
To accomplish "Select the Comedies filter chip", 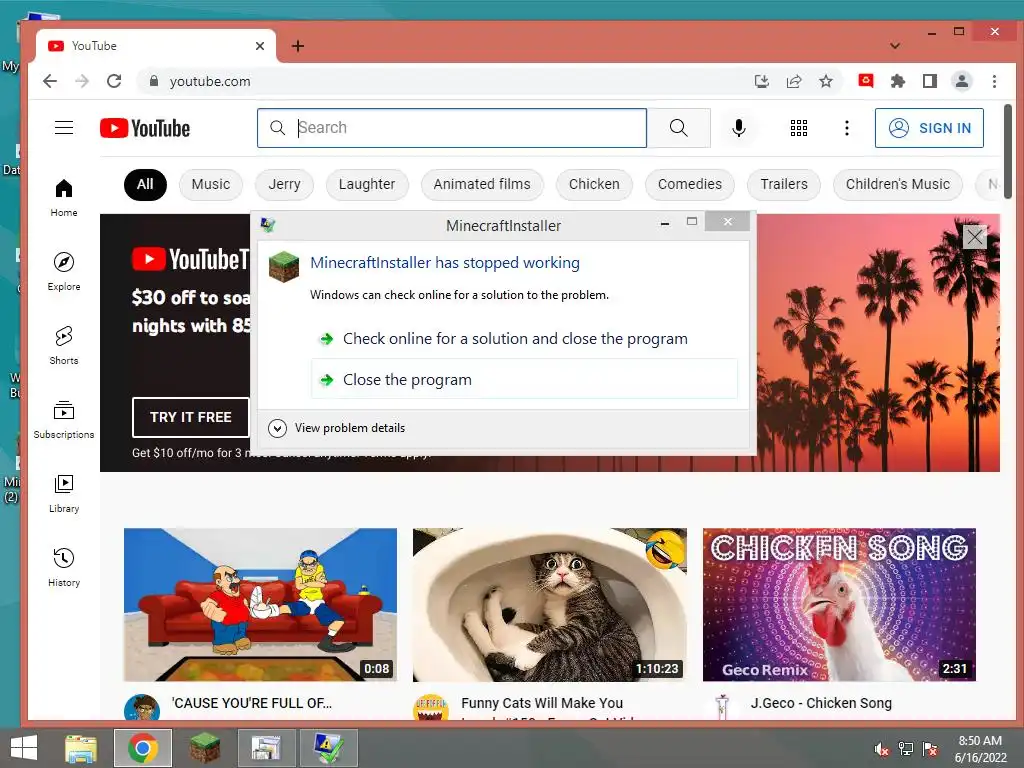I will pos(690,185).
